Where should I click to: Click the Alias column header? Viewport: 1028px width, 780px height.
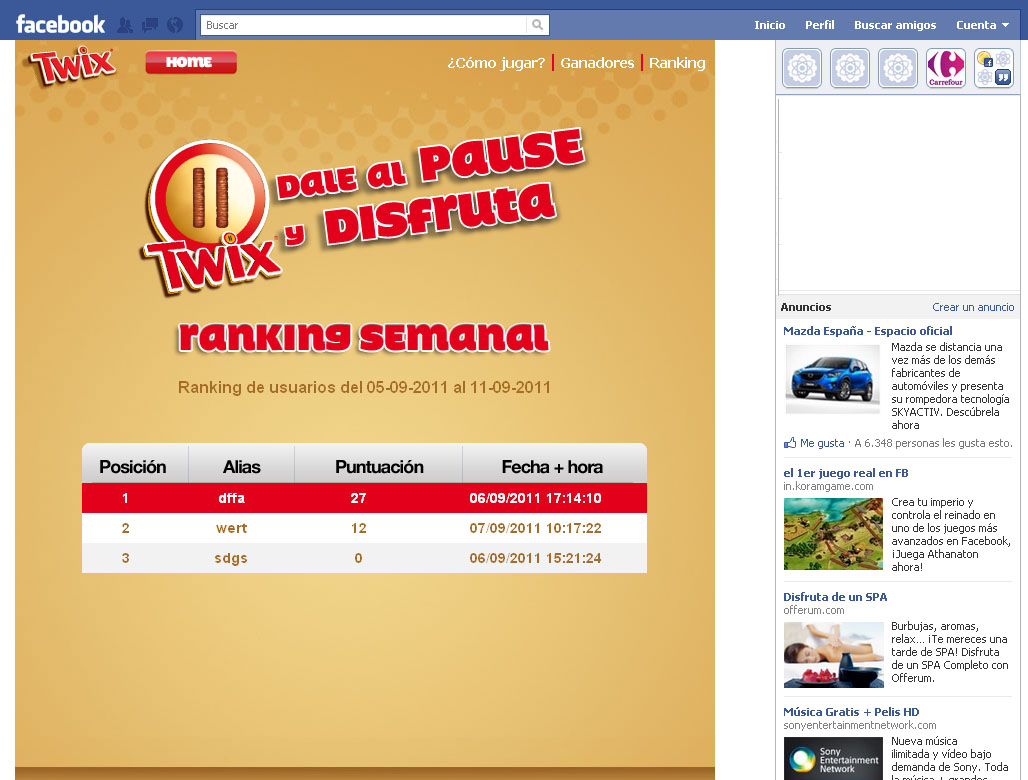pos(242,467)
